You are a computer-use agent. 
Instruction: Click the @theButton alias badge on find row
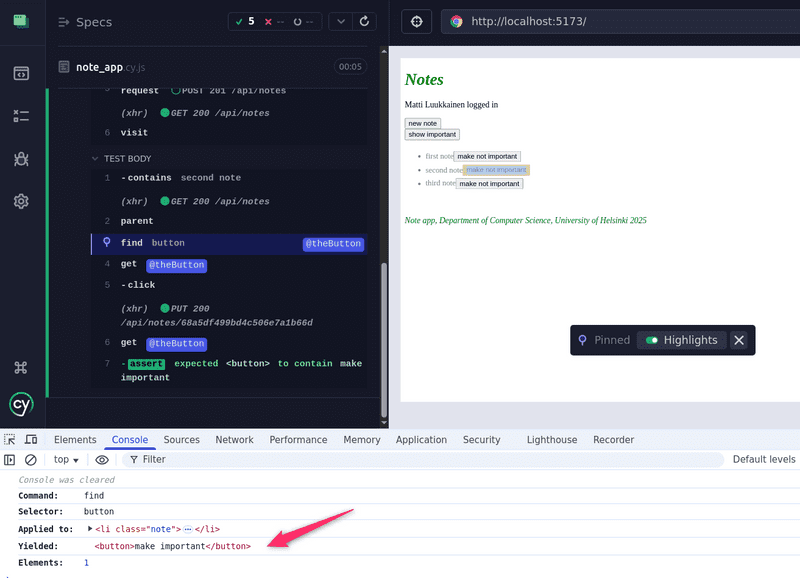click(333, 244)
